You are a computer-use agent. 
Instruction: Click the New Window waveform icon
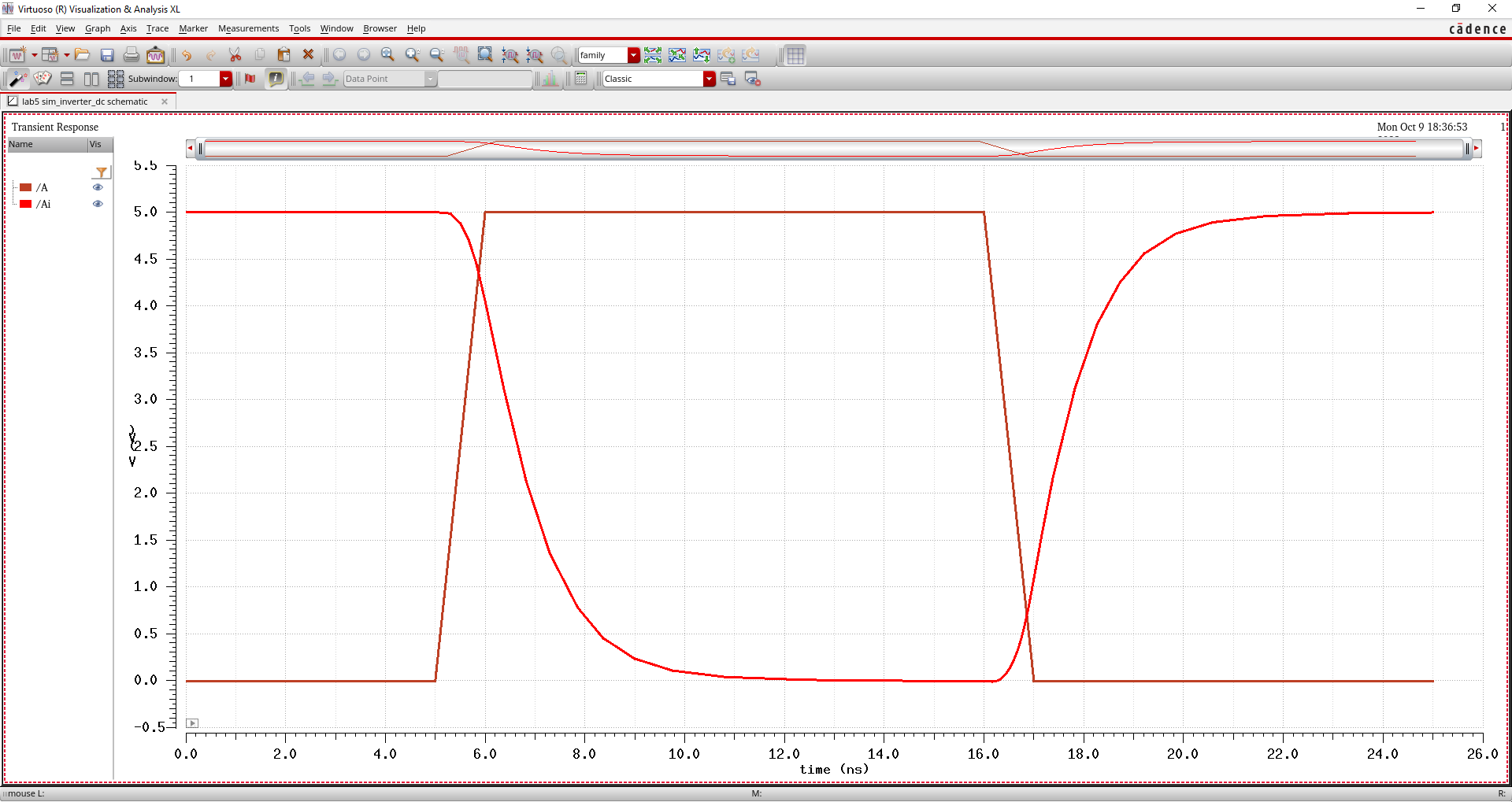17,55
